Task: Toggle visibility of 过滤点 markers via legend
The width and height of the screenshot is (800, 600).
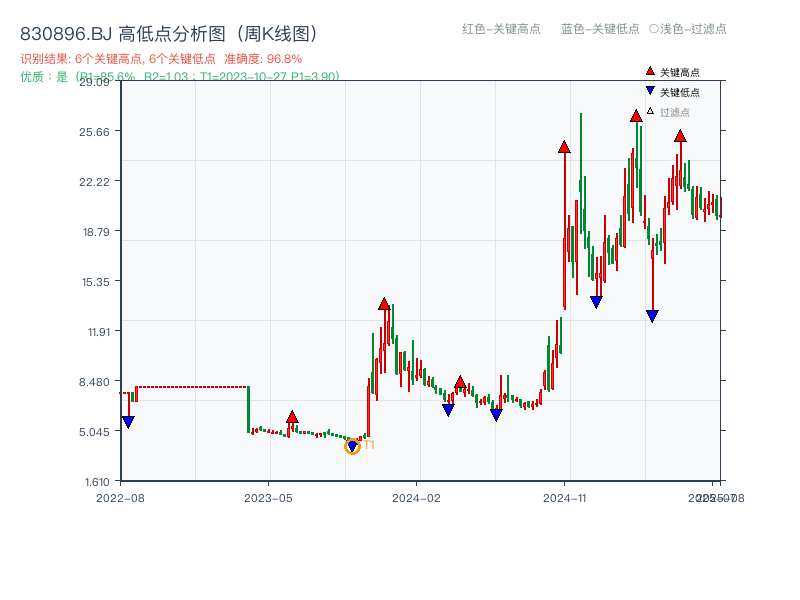Action: pyautogui.click(x=690, y=30)
